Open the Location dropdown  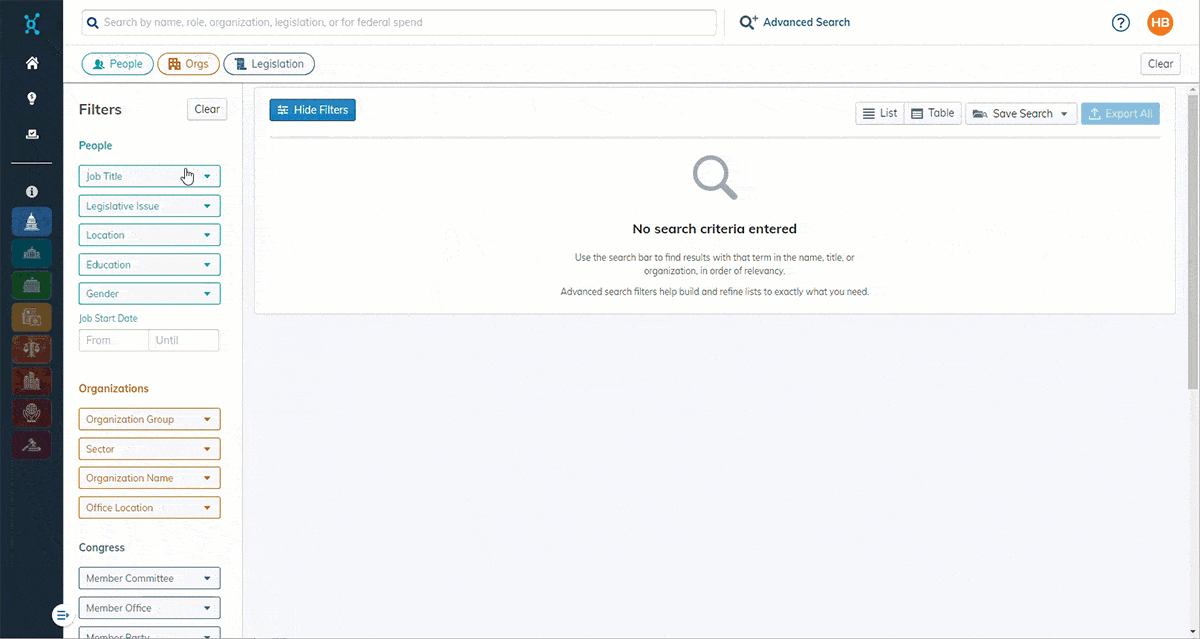tap(150, 235)
